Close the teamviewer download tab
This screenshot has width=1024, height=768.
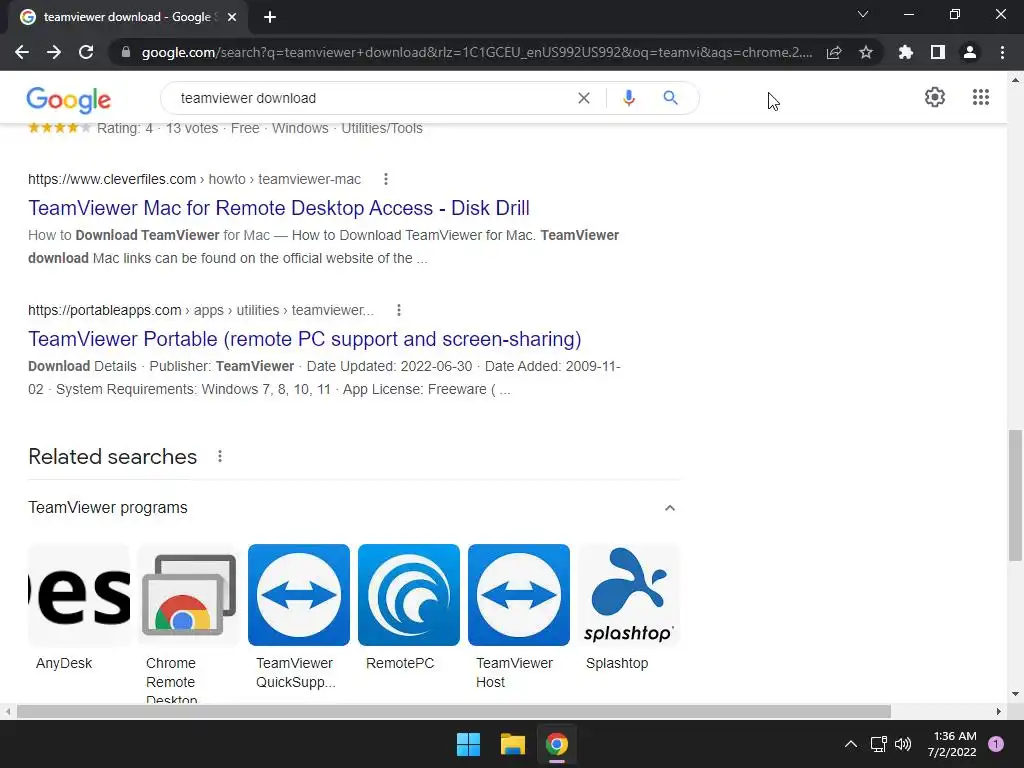point(232,17)
